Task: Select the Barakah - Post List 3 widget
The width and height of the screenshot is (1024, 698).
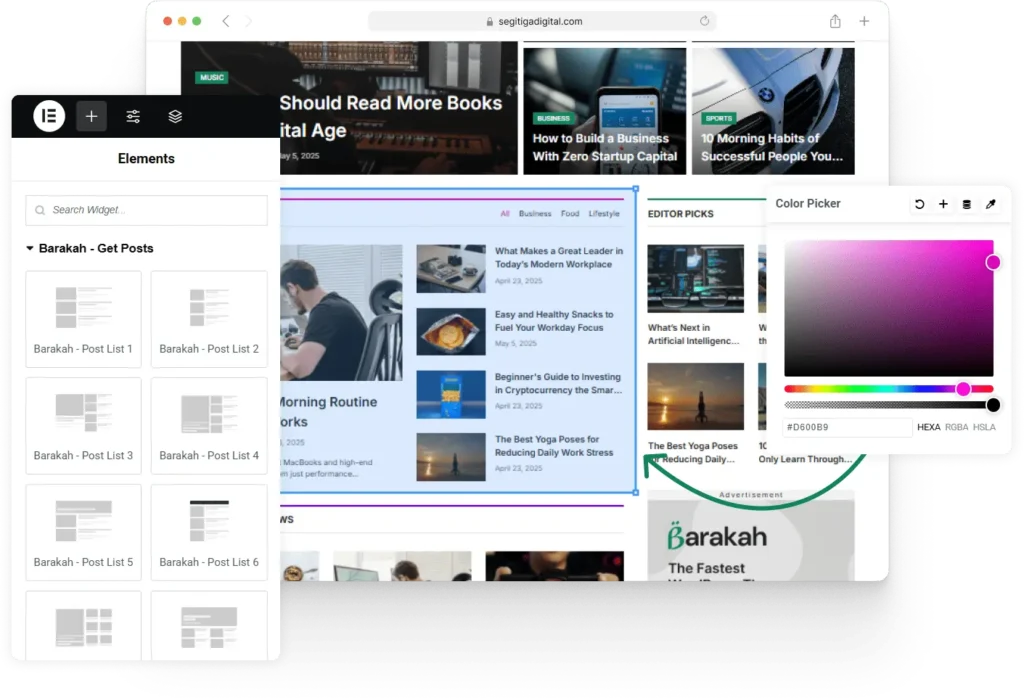Action: 84,426
